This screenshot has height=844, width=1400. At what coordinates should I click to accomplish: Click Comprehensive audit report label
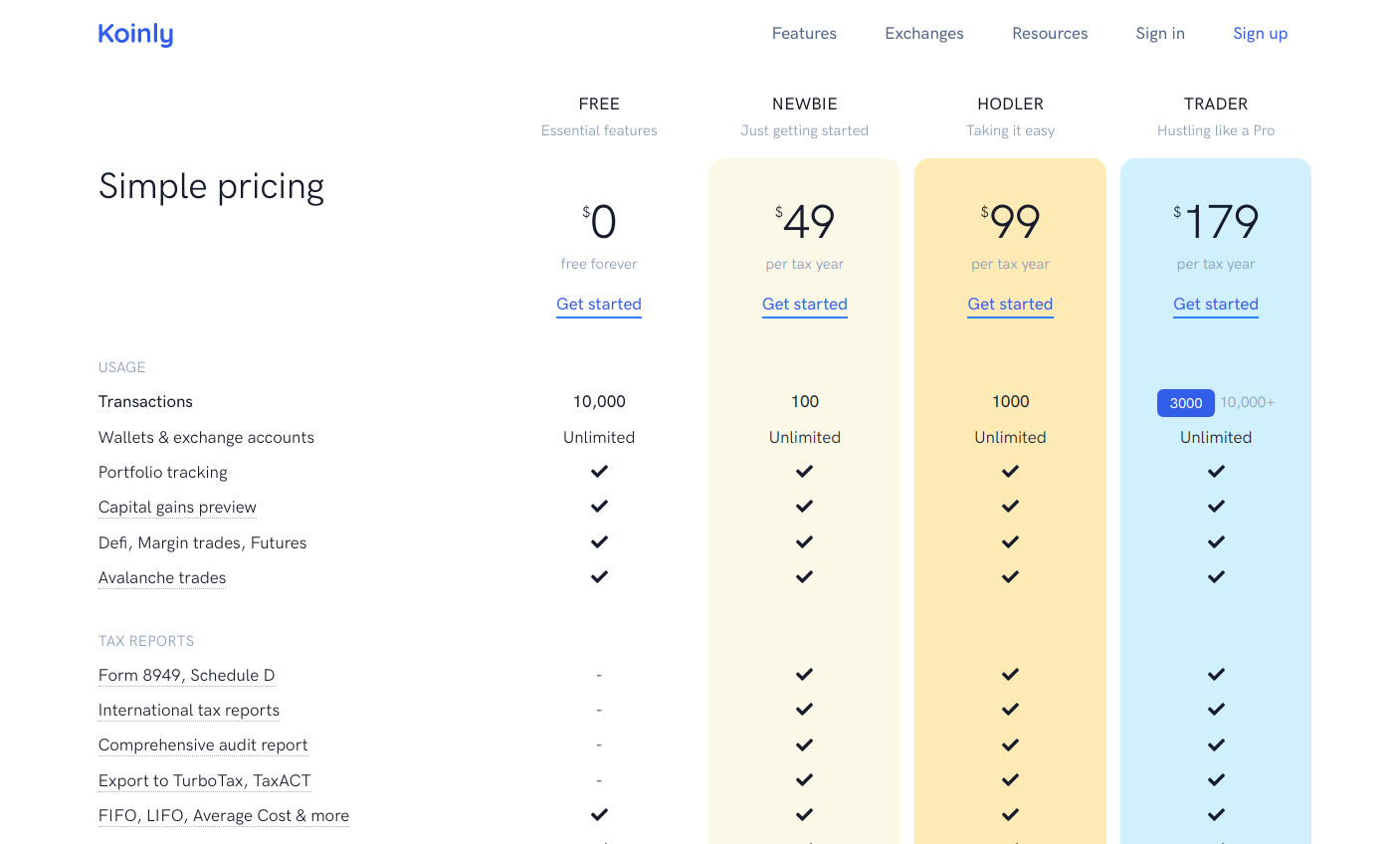203,745
